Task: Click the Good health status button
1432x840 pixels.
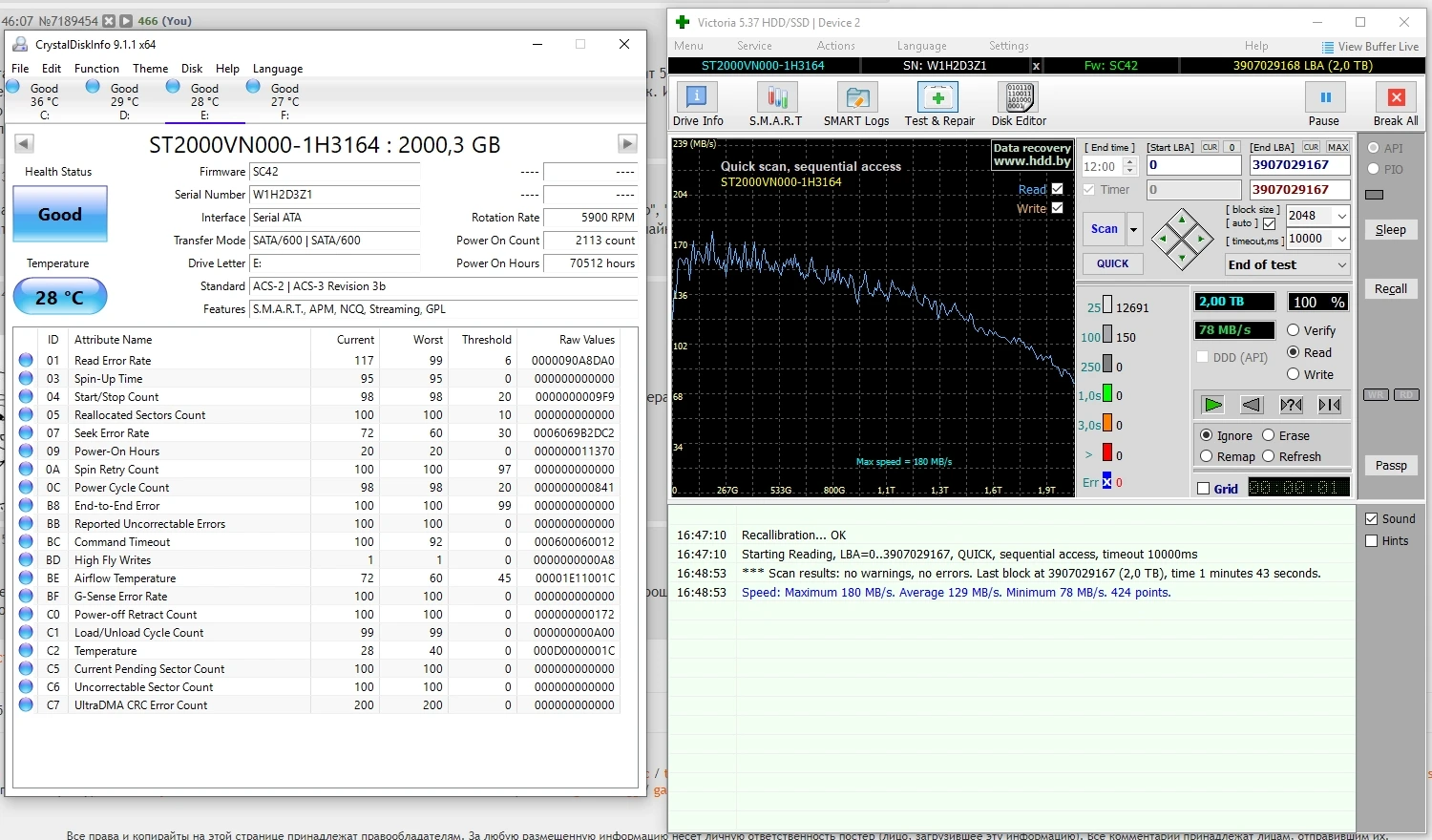Action: pos(60,214)
